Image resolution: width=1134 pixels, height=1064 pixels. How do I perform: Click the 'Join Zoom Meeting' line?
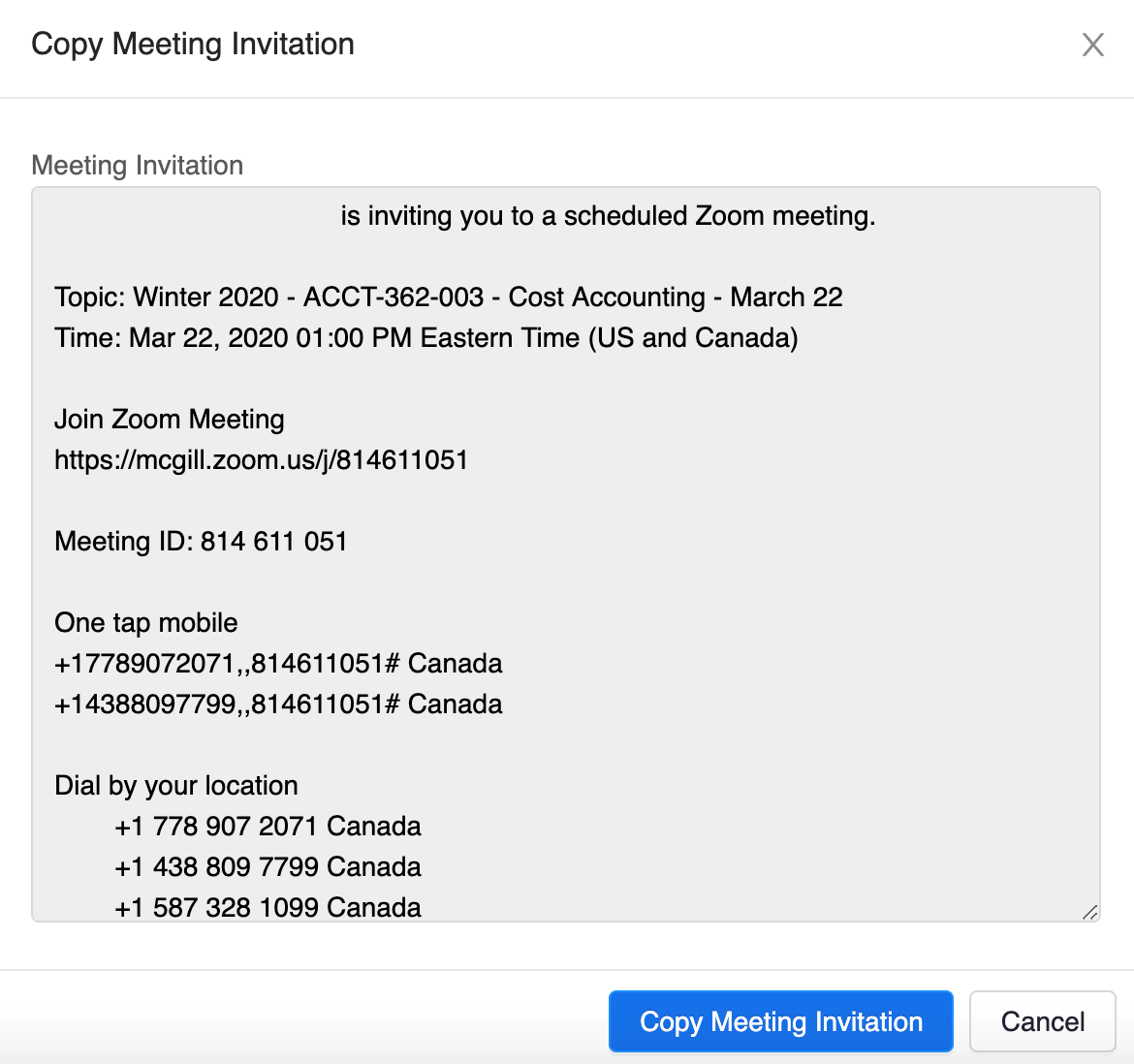[x=169, y=420]
